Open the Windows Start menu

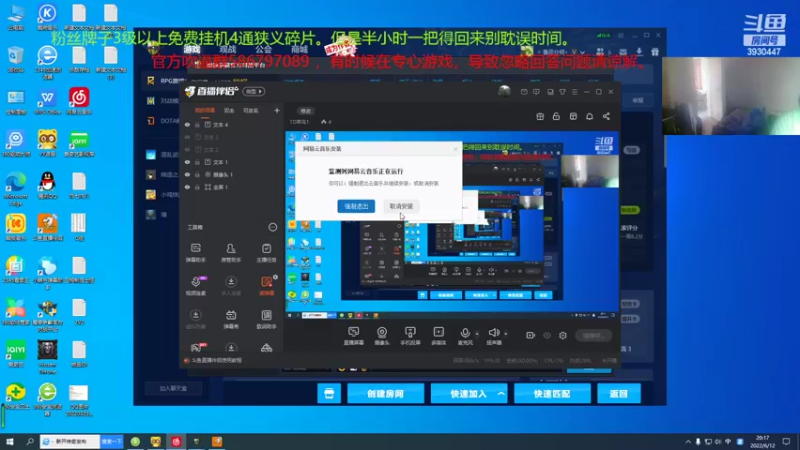(9, 441)
